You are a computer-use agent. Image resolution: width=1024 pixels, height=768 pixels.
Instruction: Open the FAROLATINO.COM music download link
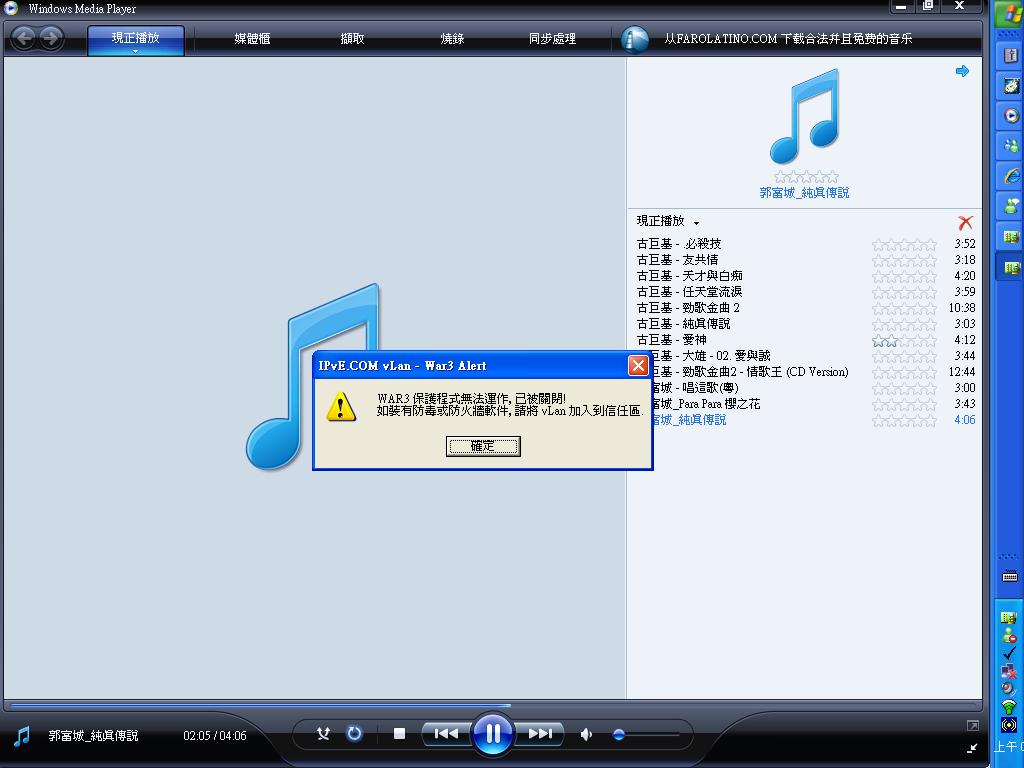pos(788,39)
